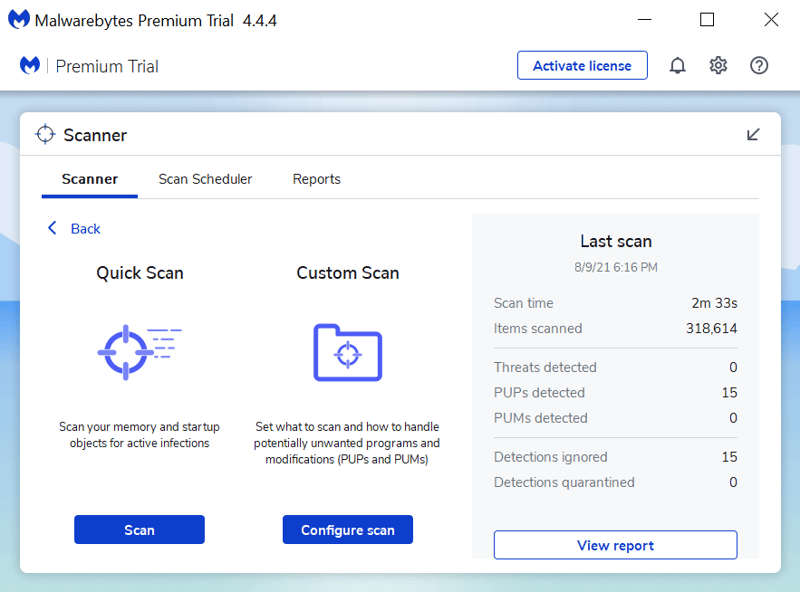Minimize the Malwarebytes window
Viewport: 800px width, 592px height.
pyautogui.click(x=645, y=20)
